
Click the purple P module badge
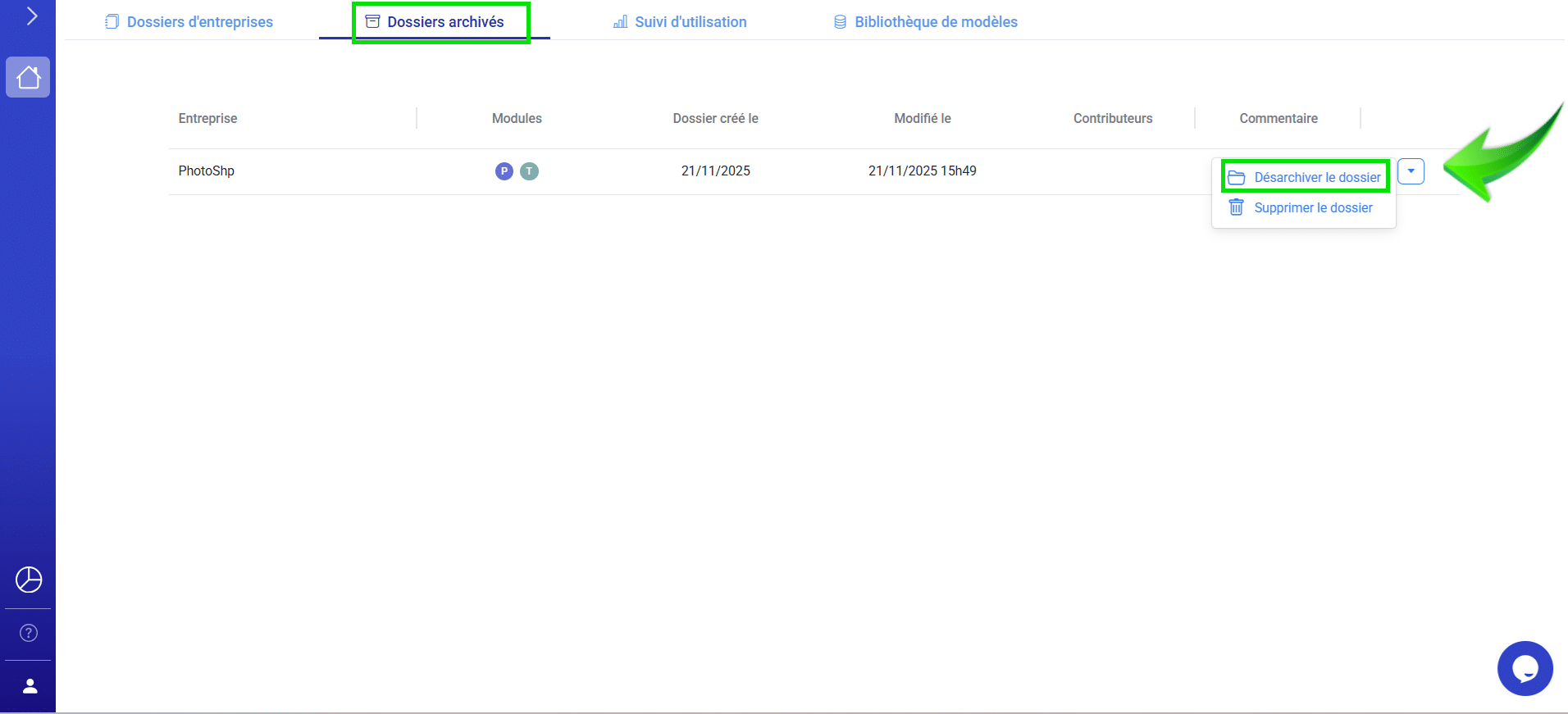pos(504,171)
